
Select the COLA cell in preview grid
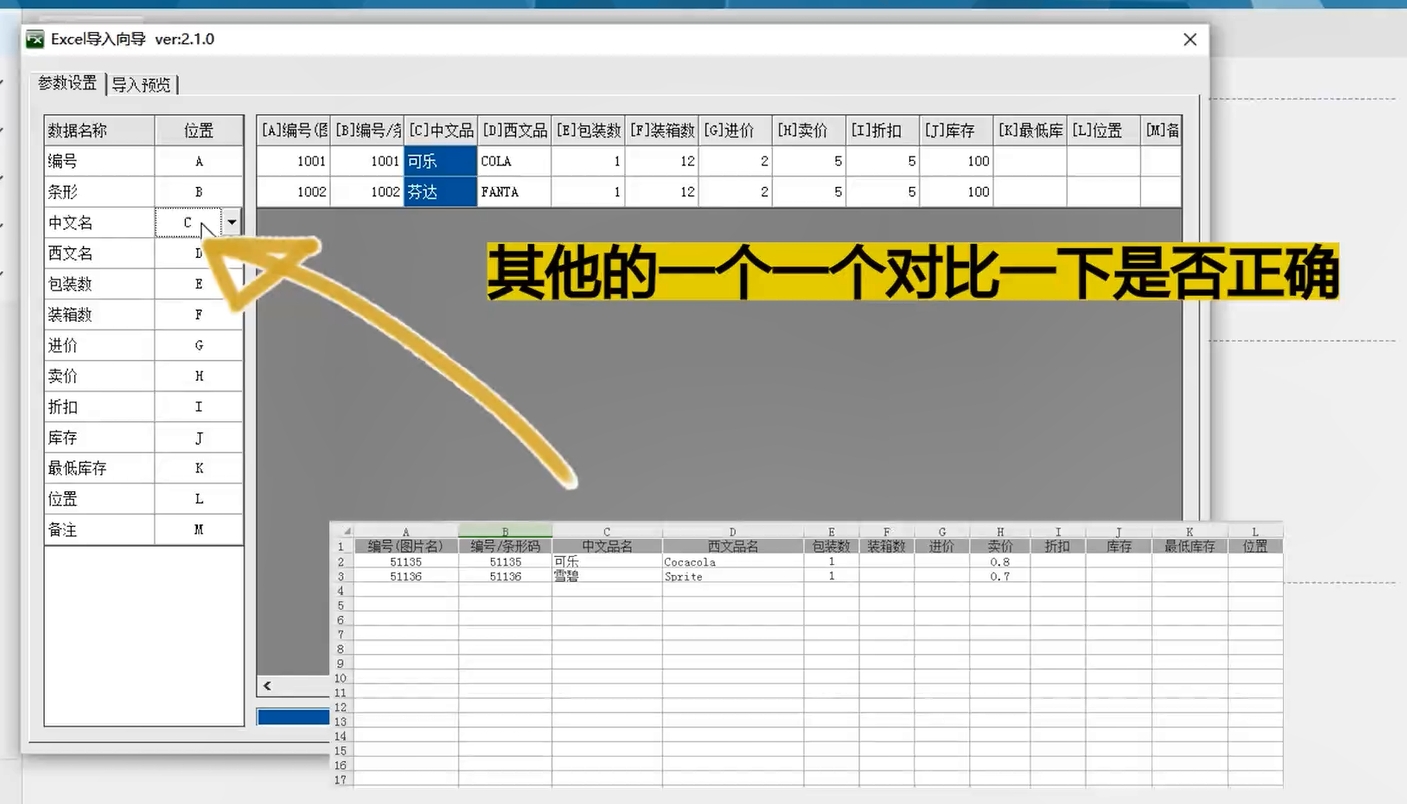click(514, 161)
